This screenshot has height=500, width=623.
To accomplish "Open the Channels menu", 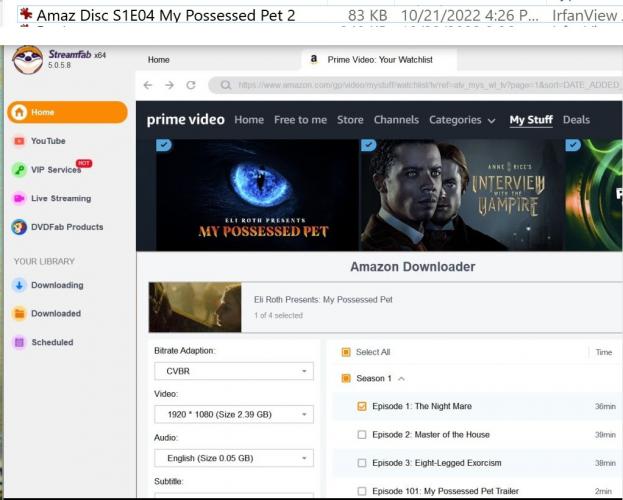I will click(396, 120).
